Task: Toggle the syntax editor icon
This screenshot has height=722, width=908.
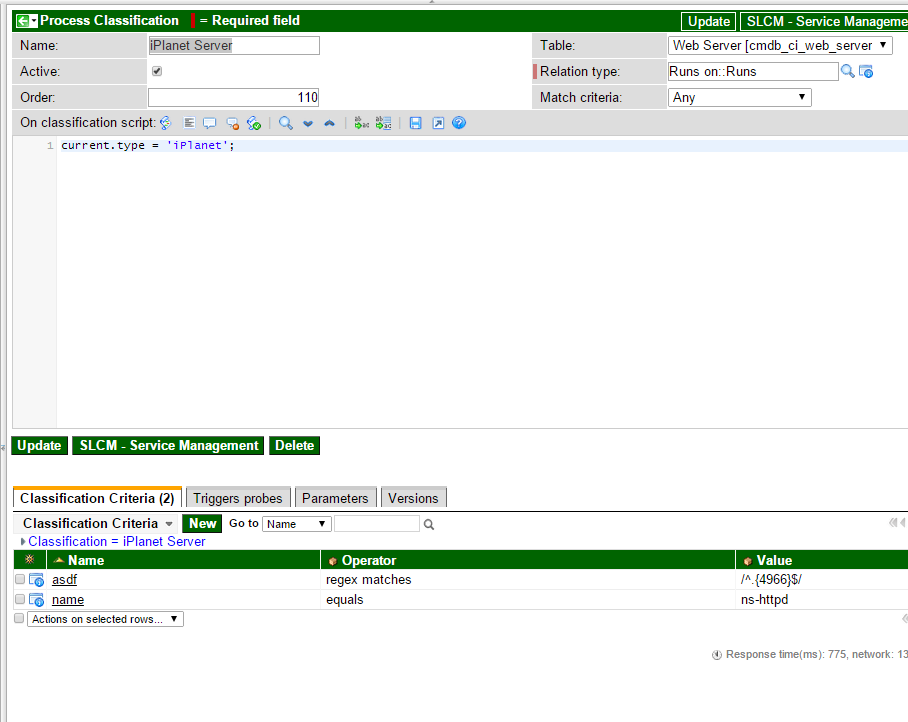Action: point(166,123)
